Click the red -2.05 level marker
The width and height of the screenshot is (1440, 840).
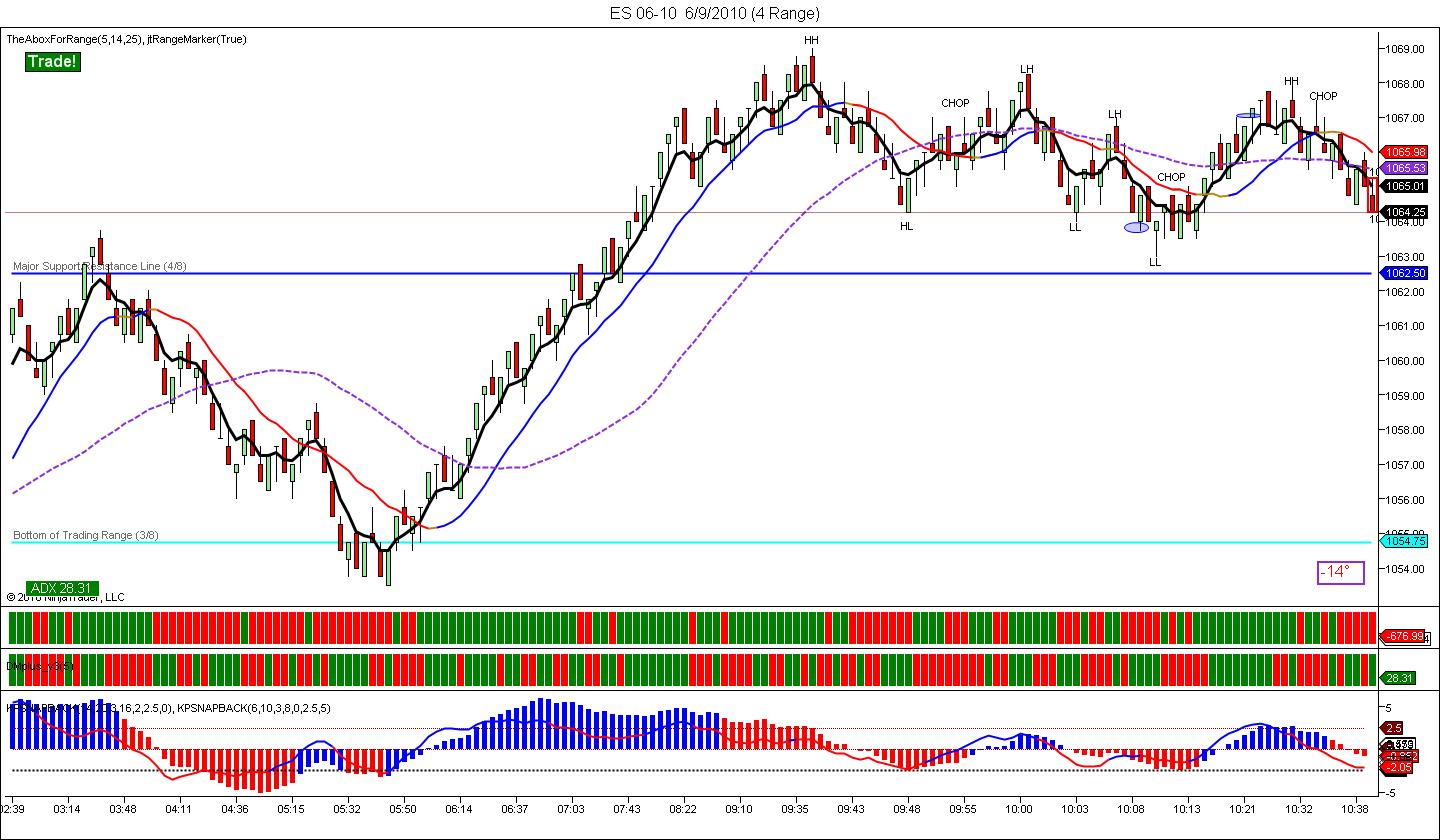1396,766
